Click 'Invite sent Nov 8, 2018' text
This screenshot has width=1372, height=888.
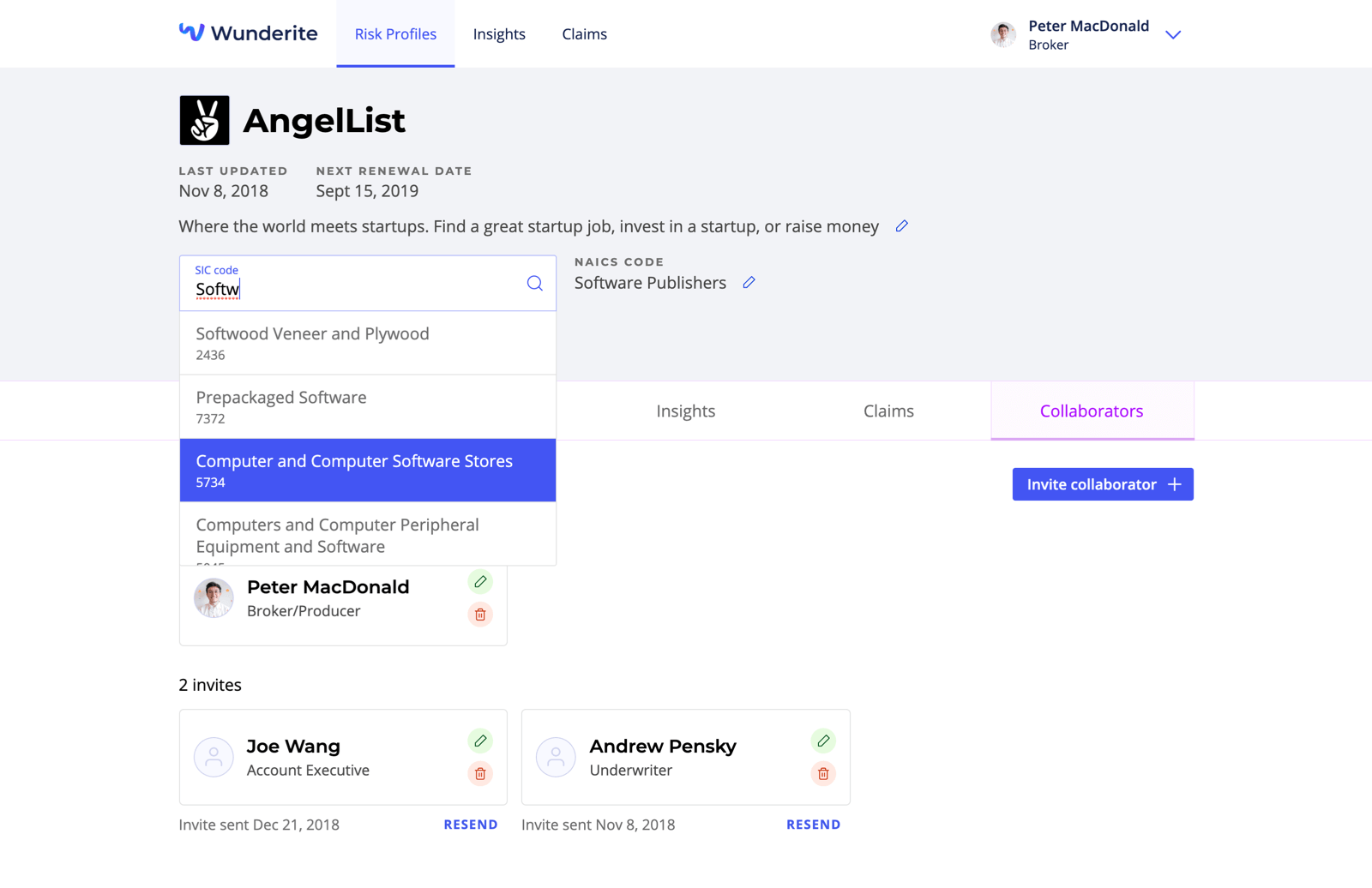(599, 825)
